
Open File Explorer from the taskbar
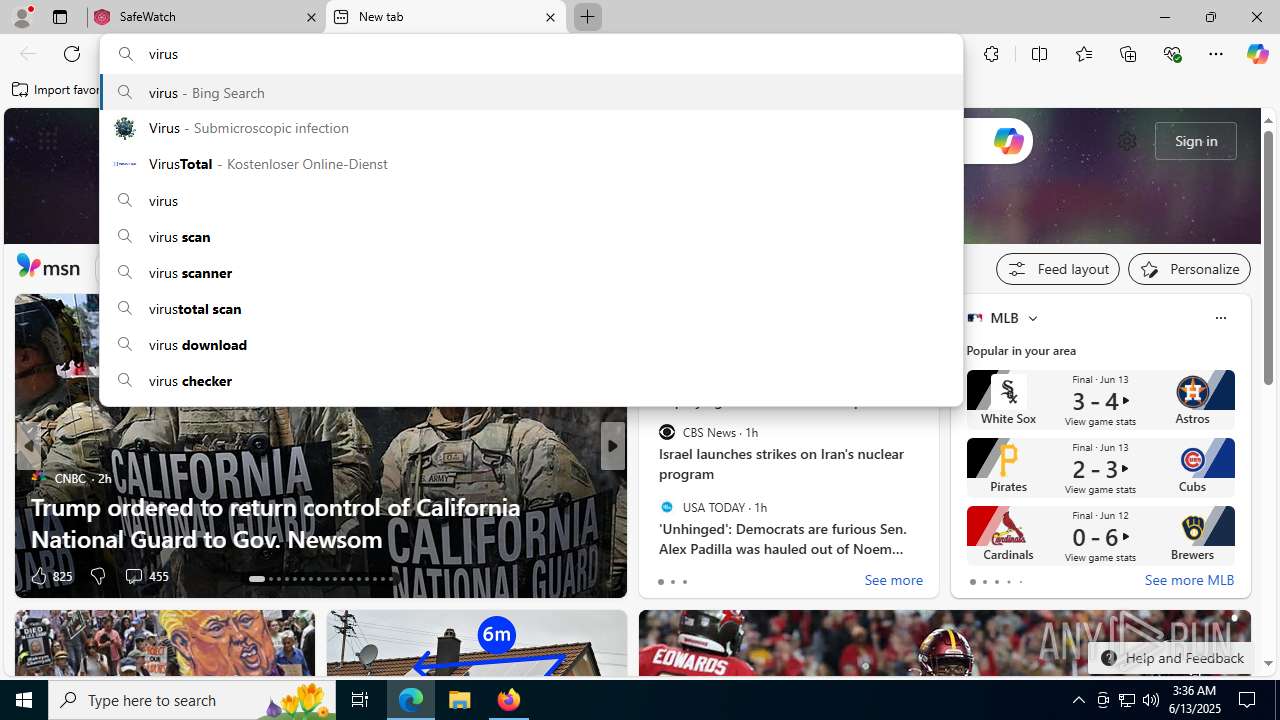coord(460,700)
